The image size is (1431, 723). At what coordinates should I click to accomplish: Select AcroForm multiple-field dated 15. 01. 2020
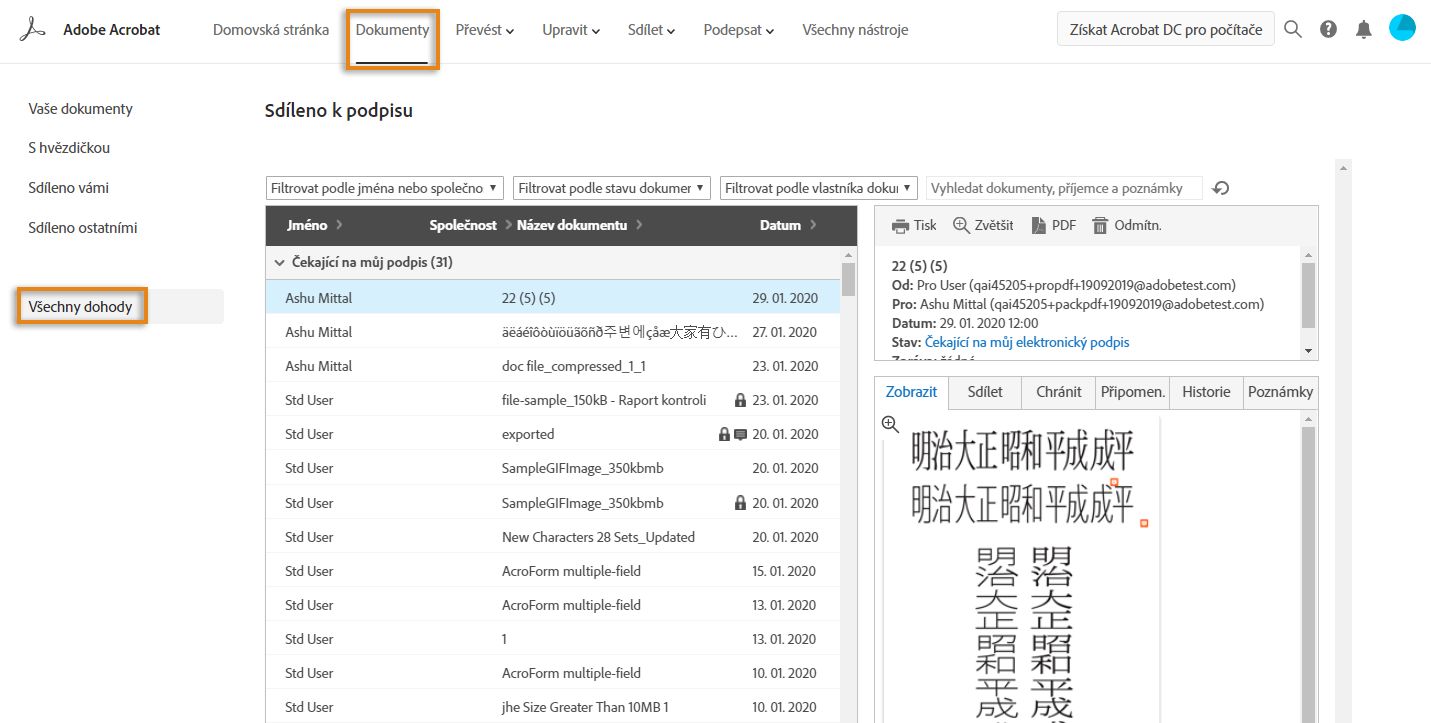tap(553, 571)
